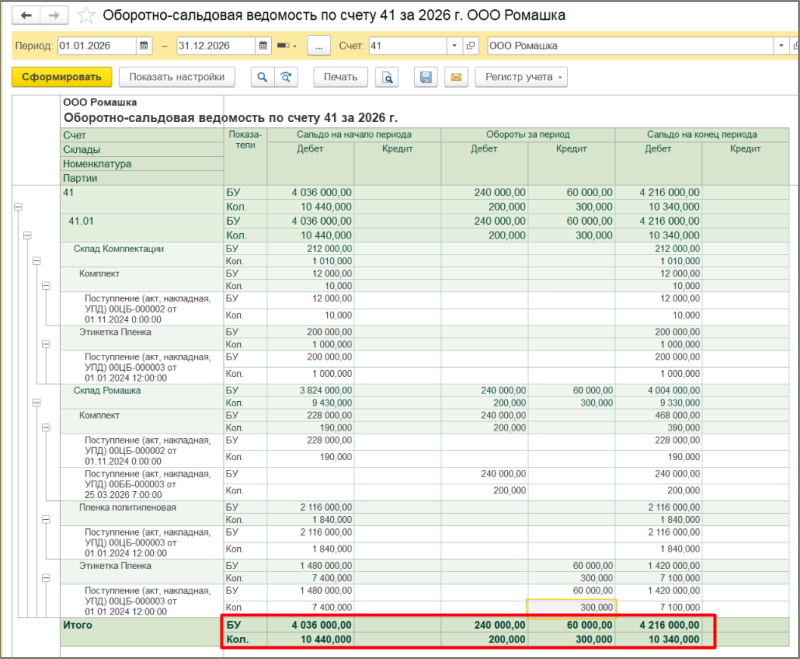The image size is (800, 659).
Task: Save report using the floppy disk icon
Action: point(427,77)
